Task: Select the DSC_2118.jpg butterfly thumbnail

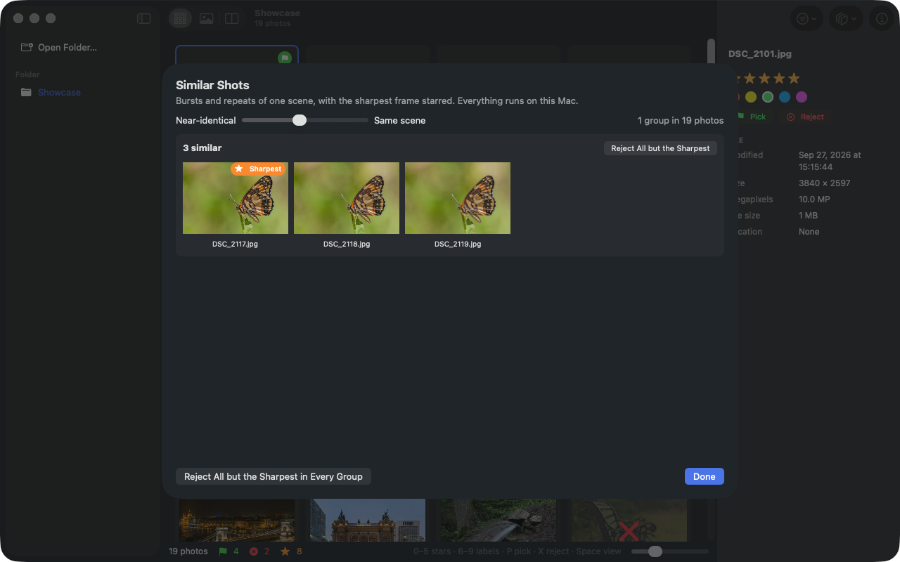Action: pyautogui.click(x=347, y=198)
